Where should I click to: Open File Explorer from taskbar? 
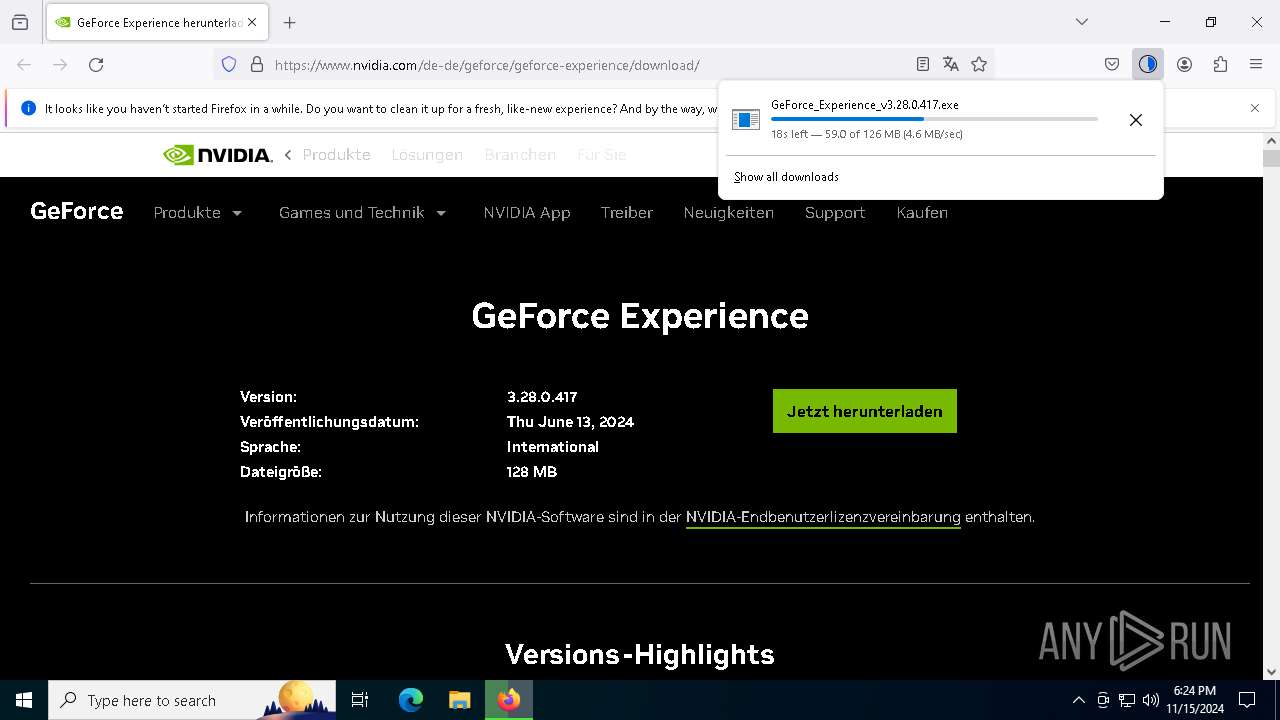459,700
